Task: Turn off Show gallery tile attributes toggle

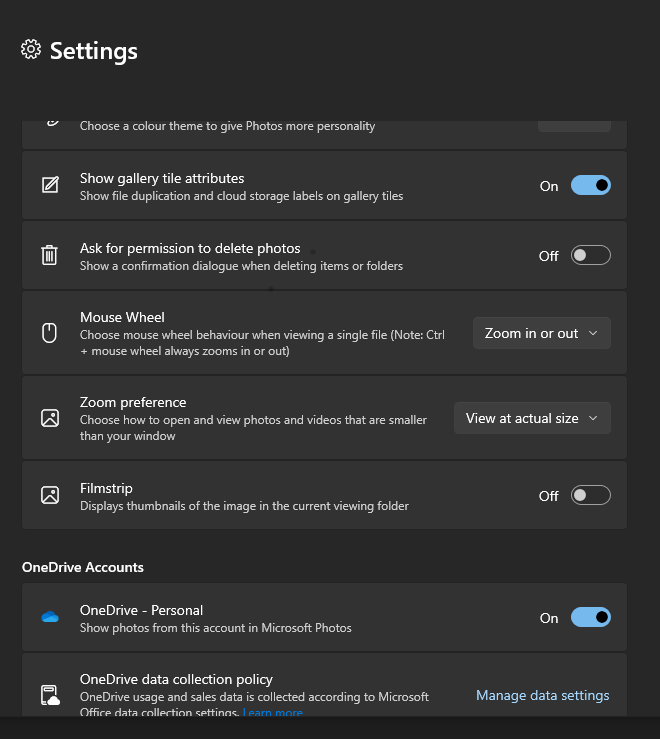Action: (x=591, y=185)
